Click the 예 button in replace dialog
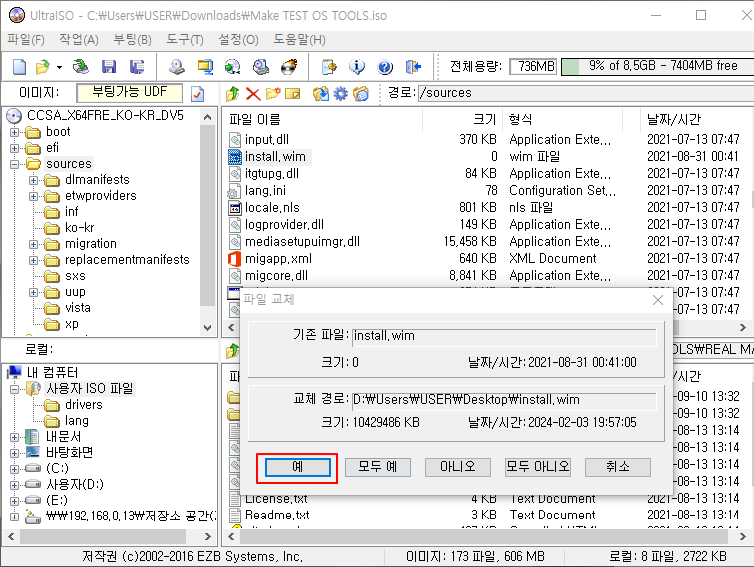This screenshot has width=754, height=567. (x=298, y=467)
